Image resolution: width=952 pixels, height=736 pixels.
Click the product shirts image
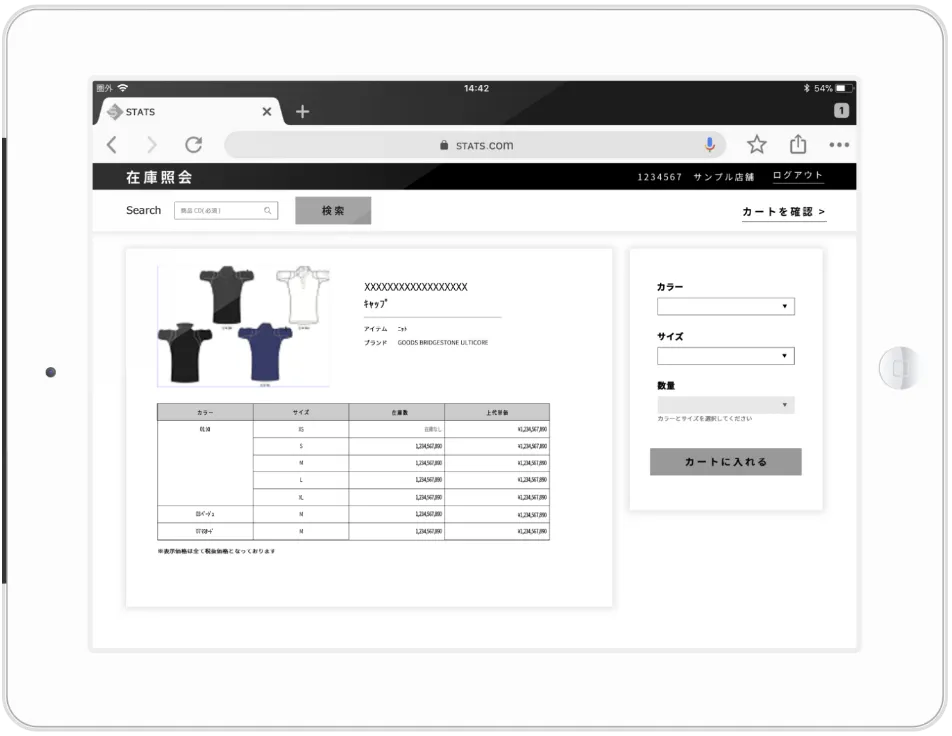[243, 325]
